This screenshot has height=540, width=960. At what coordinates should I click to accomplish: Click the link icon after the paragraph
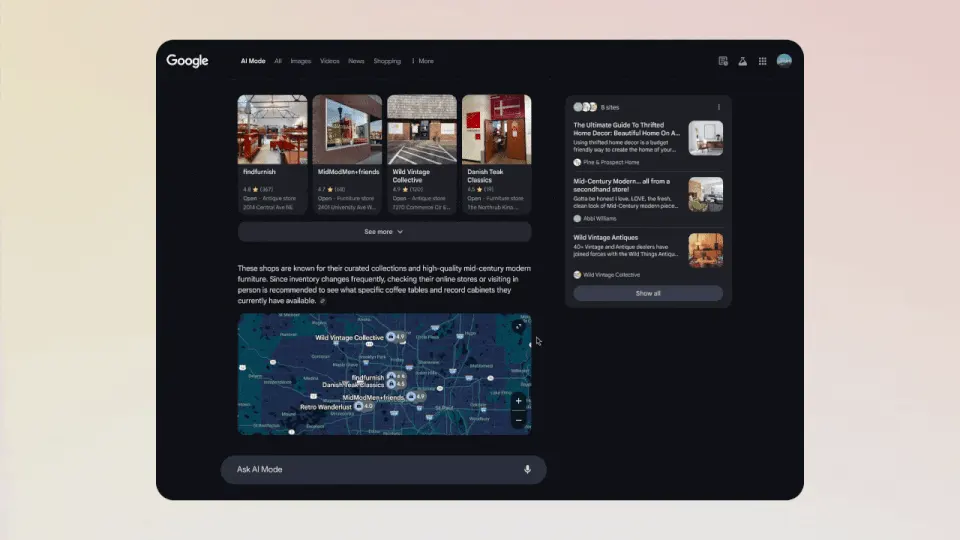click(323, 301)
